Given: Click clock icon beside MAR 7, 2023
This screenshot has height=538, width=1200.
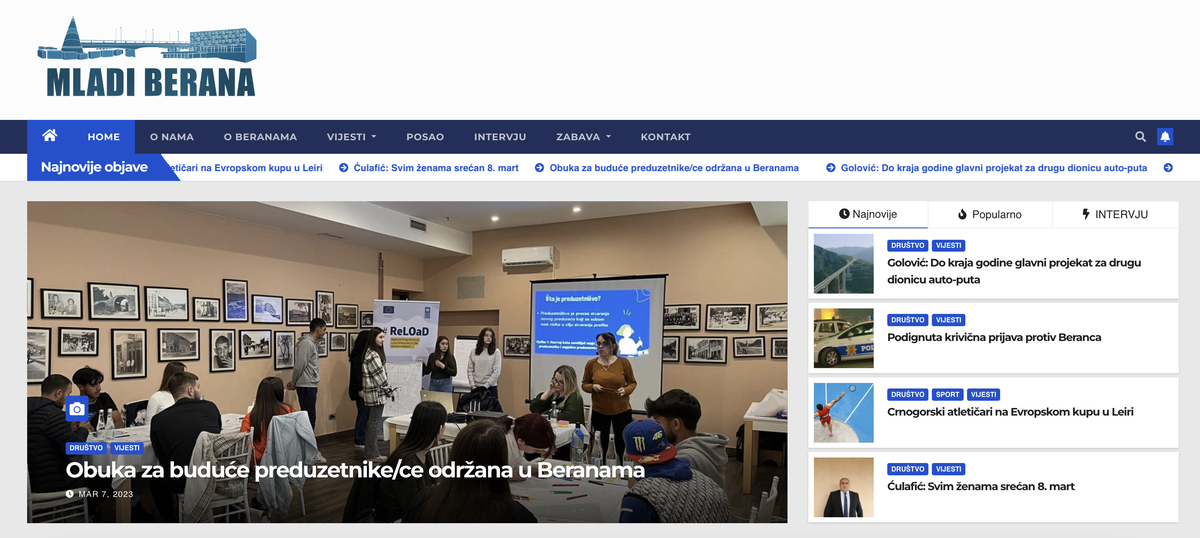Looking at the screenshot, I should (x=70, y=494).
